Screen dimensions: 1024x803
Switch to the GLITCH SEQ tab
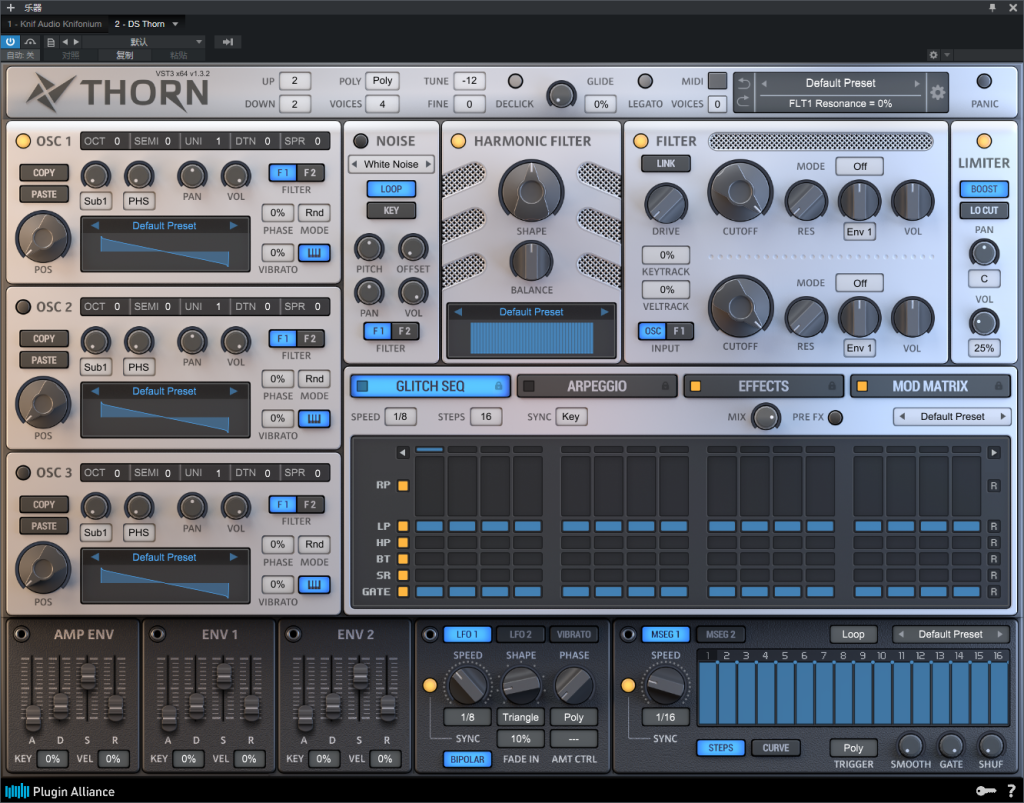tap(430, 386)
